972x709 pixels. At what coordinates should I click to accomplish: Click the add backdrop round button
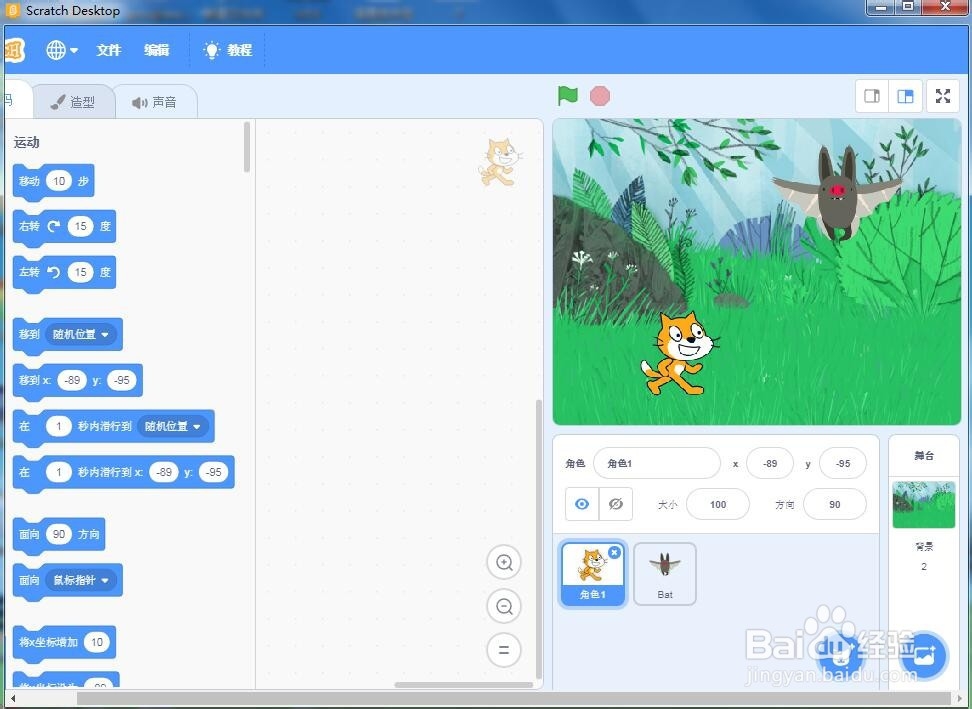click(x=924, y=655)
